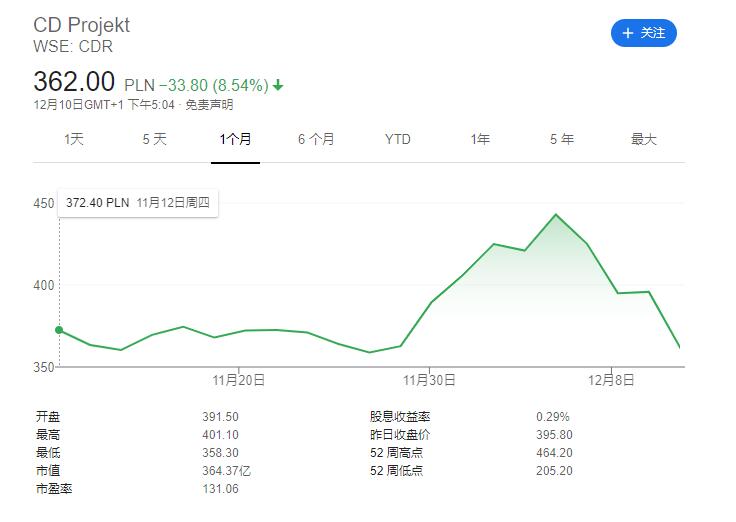Open the 1年 range tab
Viewport: 736px width, 522px height.
pyautogui.click(x=480, y=139)
